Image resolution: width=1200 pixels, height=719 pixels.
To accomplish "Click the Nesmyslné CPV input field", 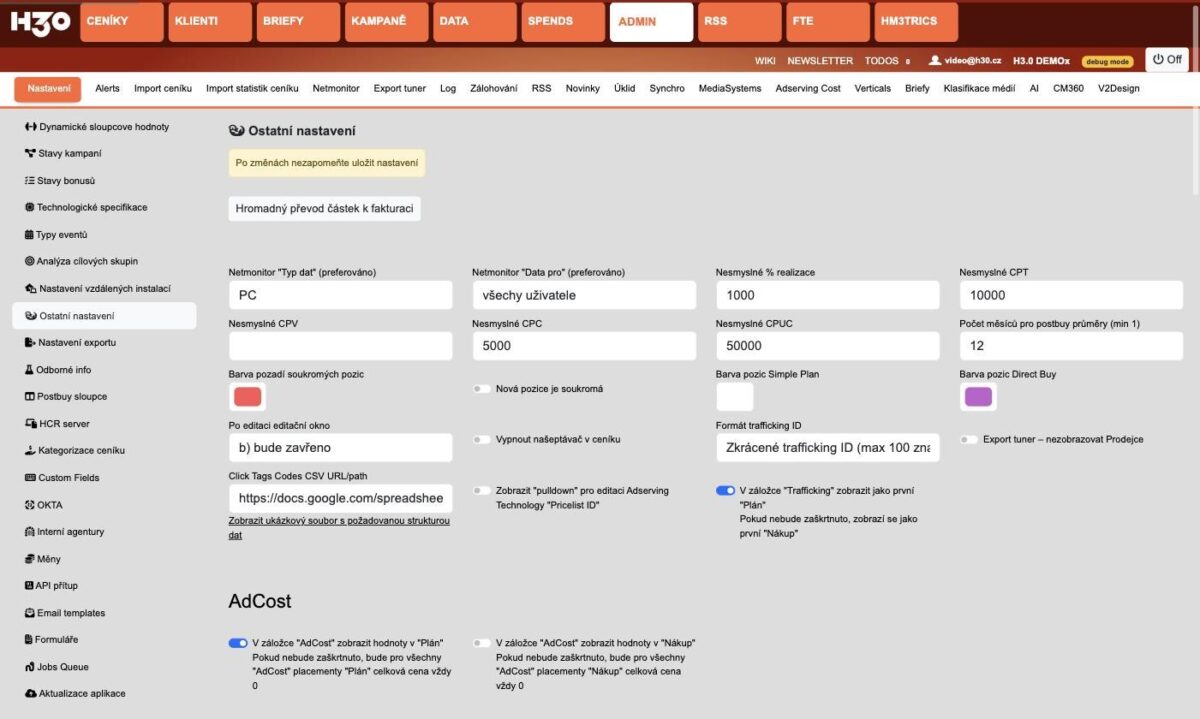I will pyautogui.click(x=341, y=346).
